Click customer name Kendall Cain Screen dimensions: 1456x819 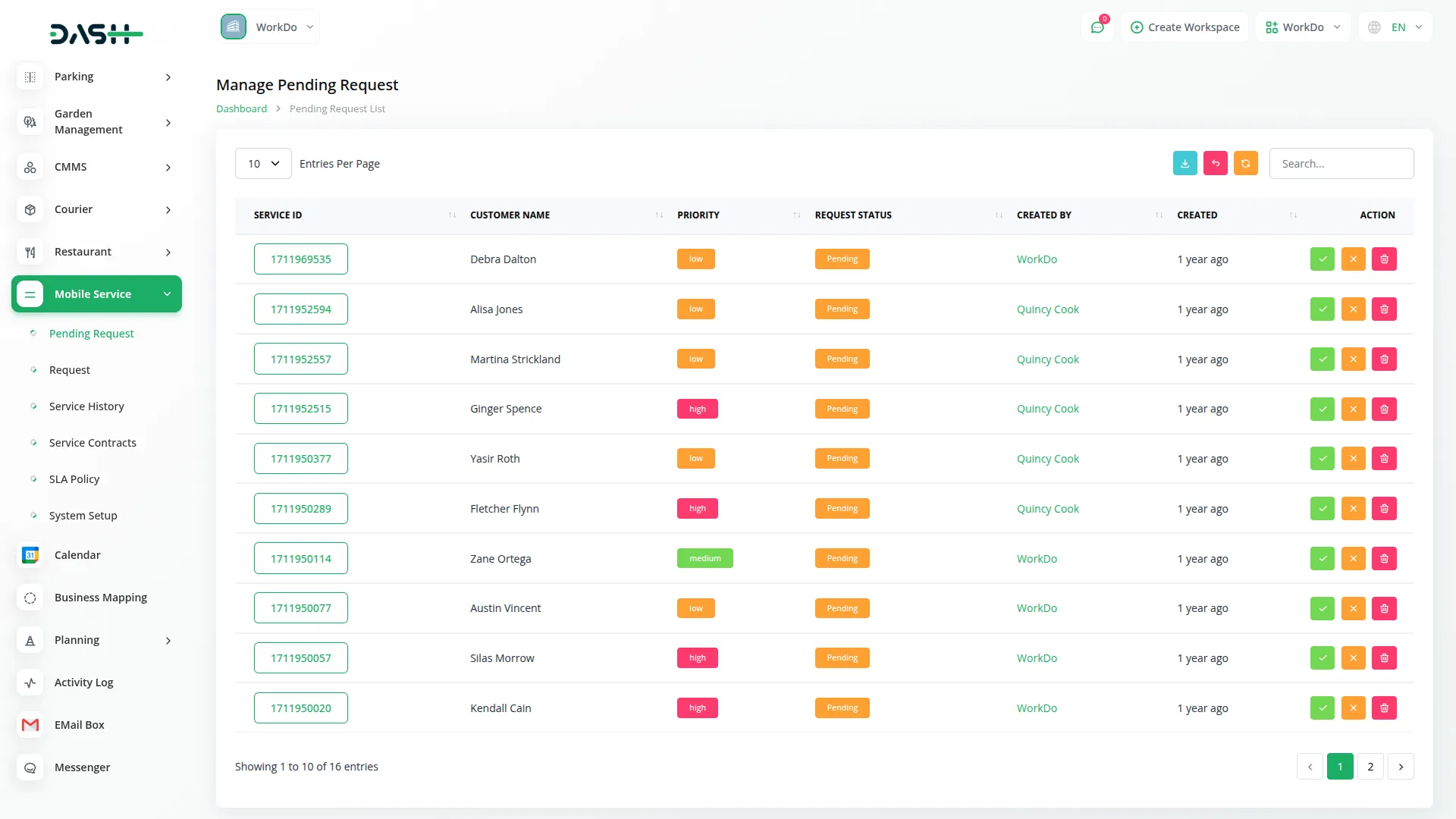click(500, 708)
